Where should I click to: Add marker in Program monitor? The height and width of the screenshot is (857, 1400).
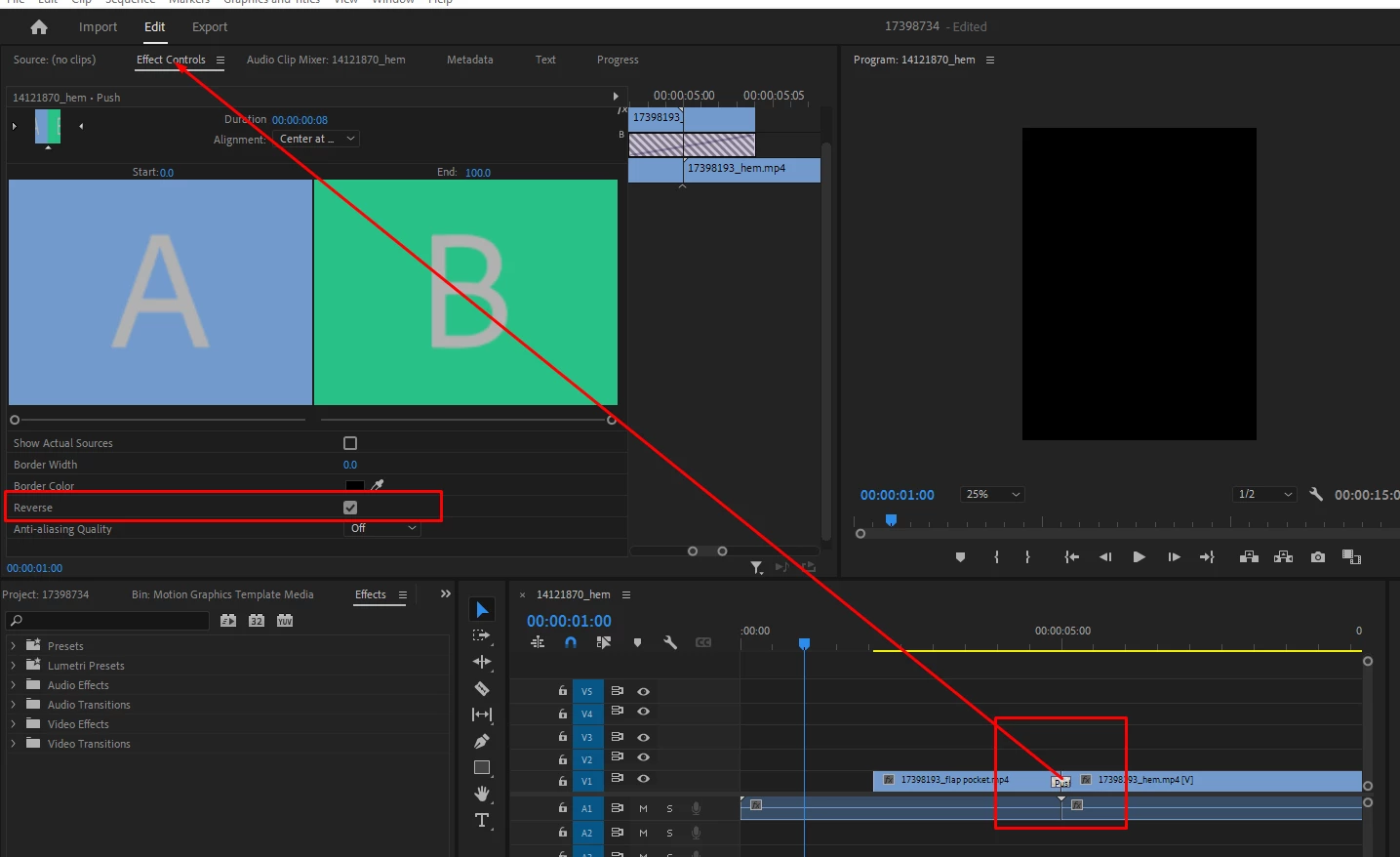click(960, 556)
